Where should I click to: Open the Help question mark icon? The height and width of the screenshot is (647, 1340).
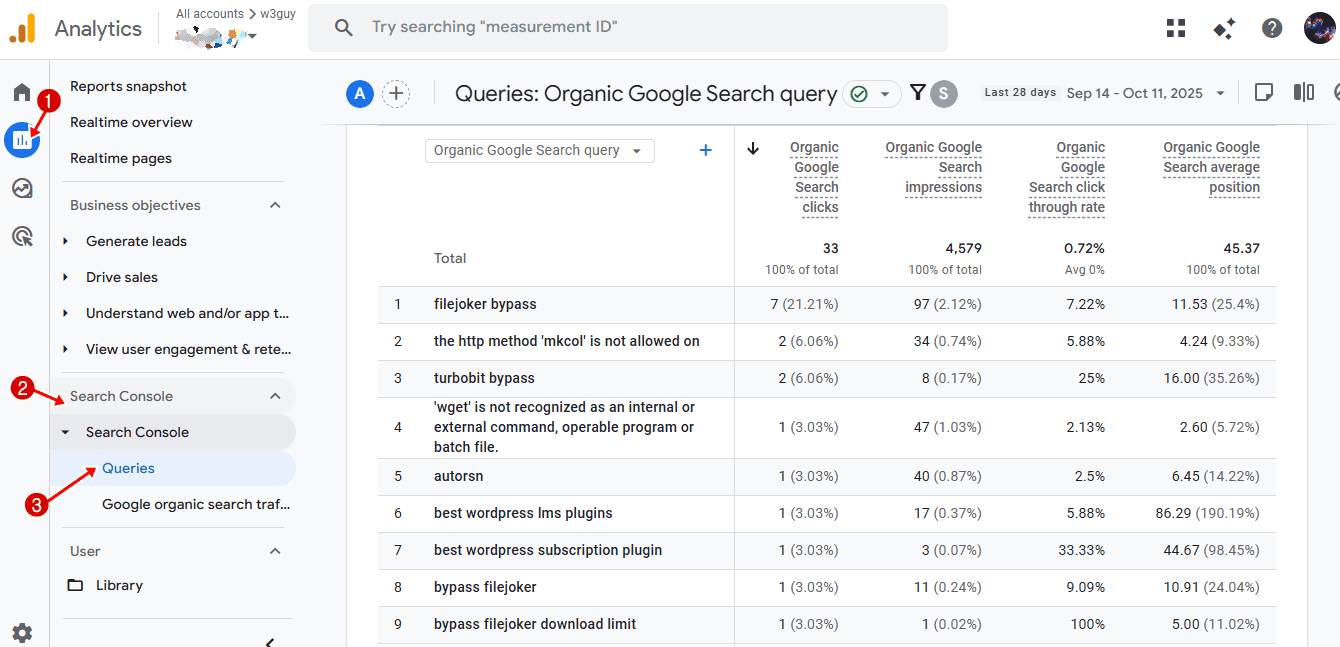(1272, 28)
